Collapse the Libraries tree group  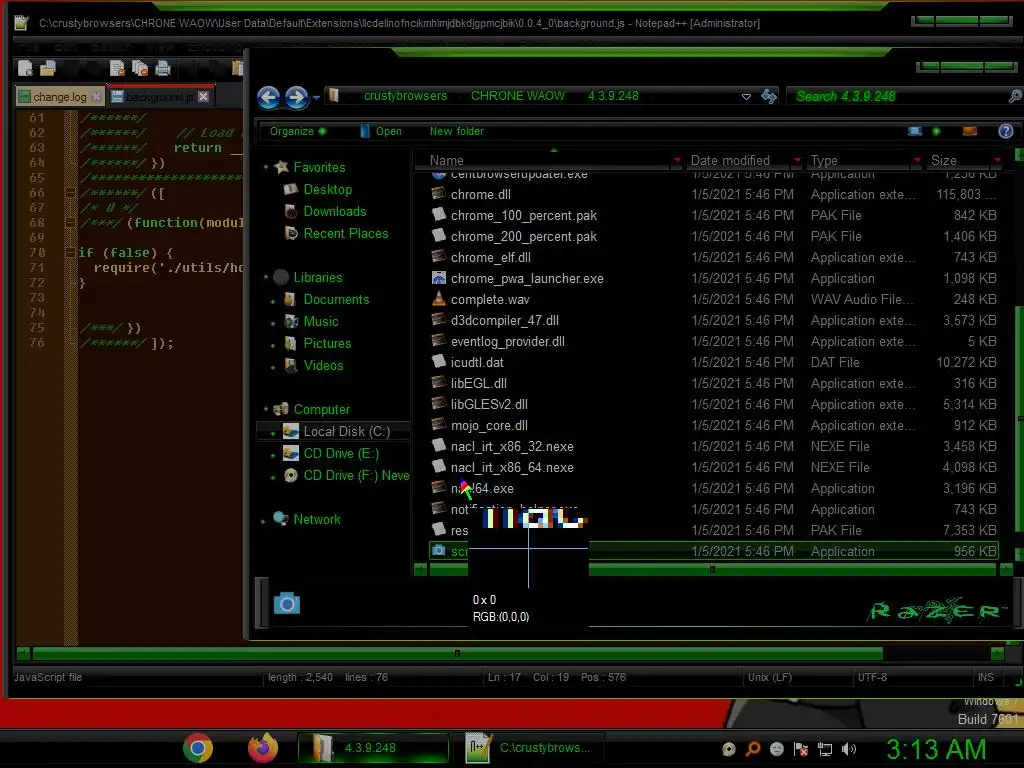click(266, 278)
